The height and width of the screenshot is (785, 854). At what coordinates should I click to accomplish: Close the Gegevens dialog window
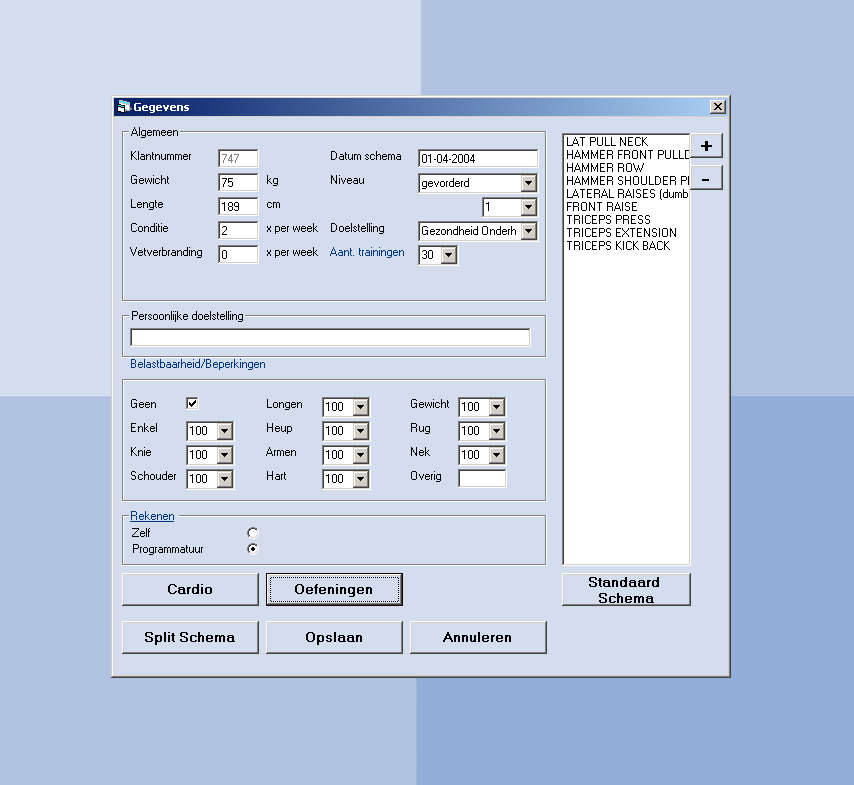[x=717, y=107]
